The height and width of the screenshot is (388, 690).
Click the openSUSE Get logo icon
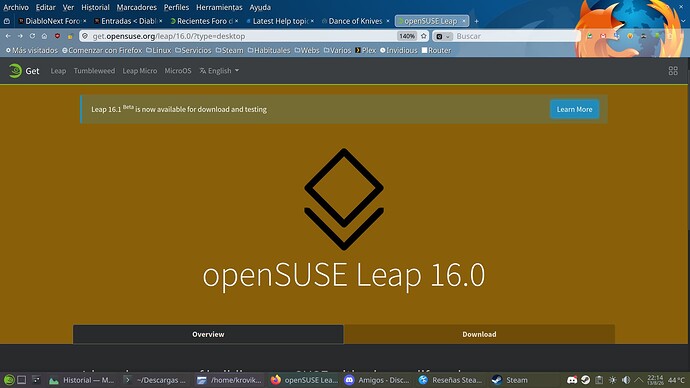(15, 71)
